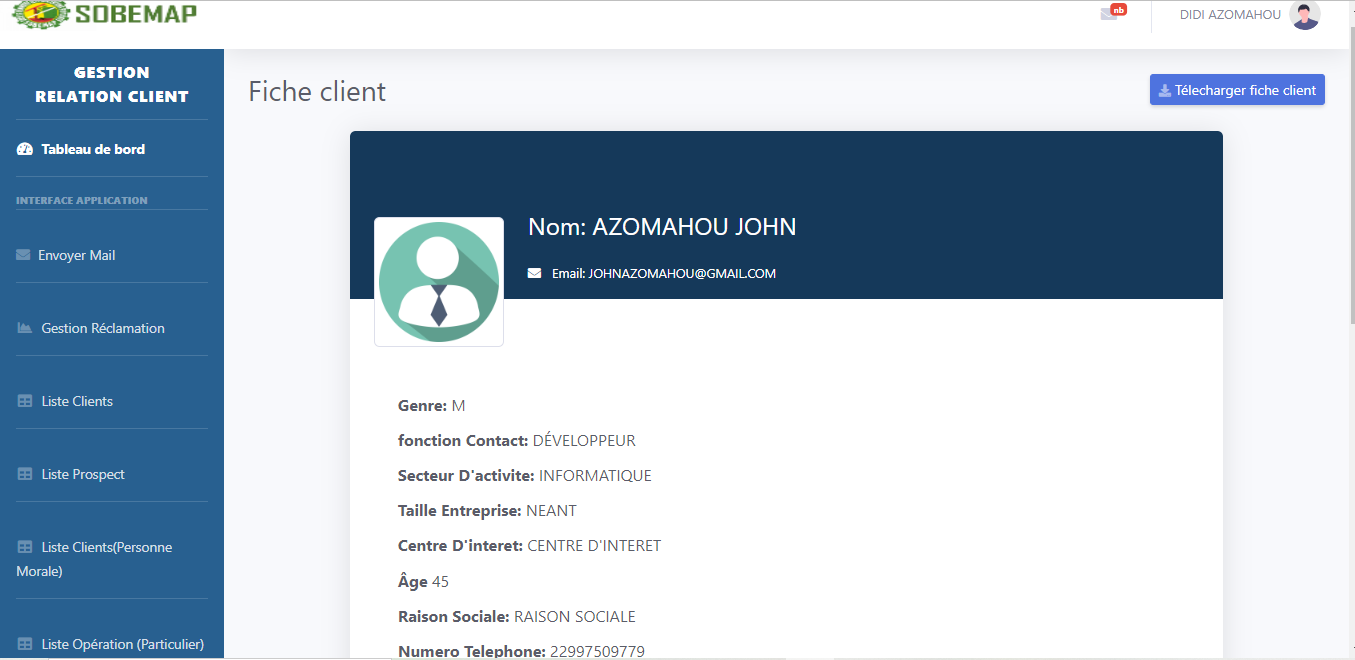
Task: Click the client profile picture thumbnail
Action: tap(439, 282)
